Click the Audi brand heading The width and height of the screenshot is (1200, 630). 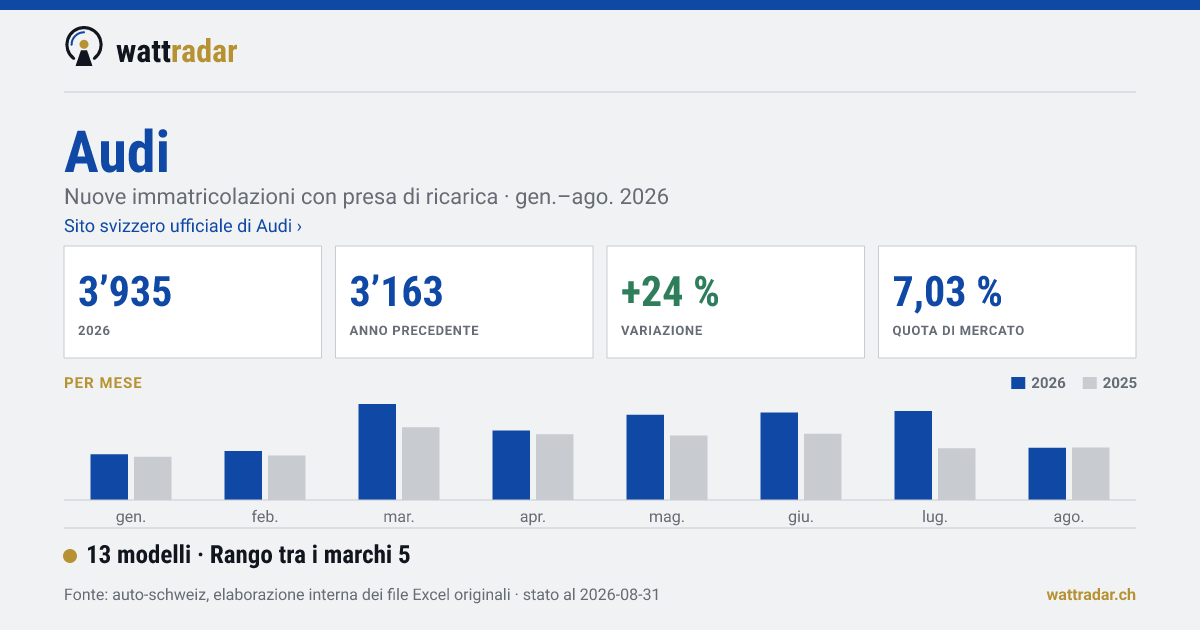pyautogui.click(x=117, y=152)
